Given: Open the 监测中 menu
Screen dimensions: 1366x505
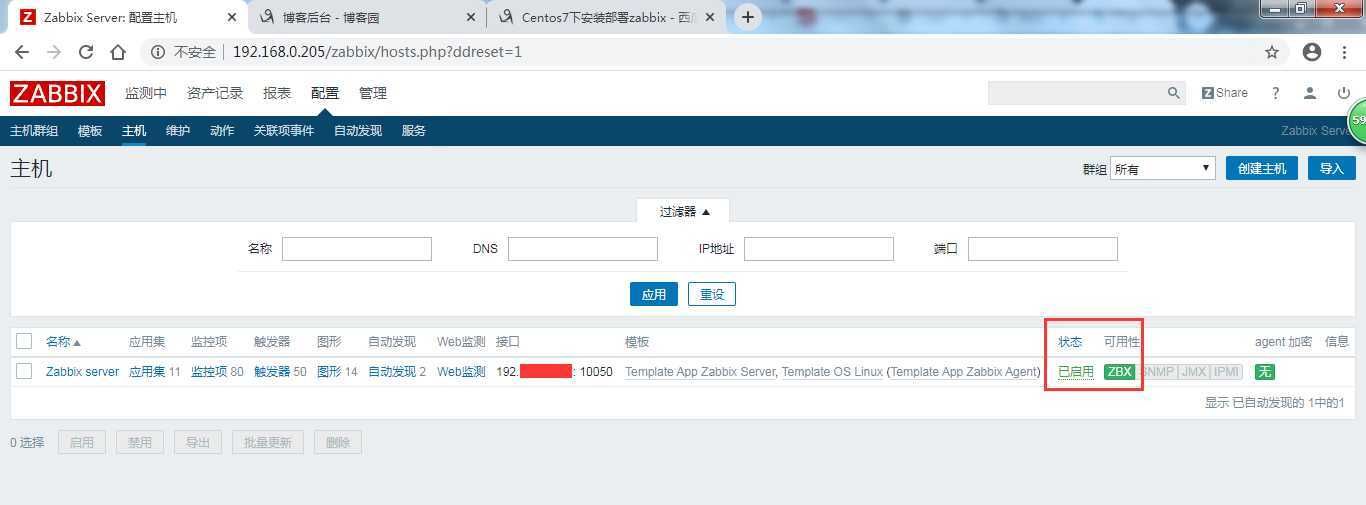Looking at the screenshot, I should tap(146, 93).
